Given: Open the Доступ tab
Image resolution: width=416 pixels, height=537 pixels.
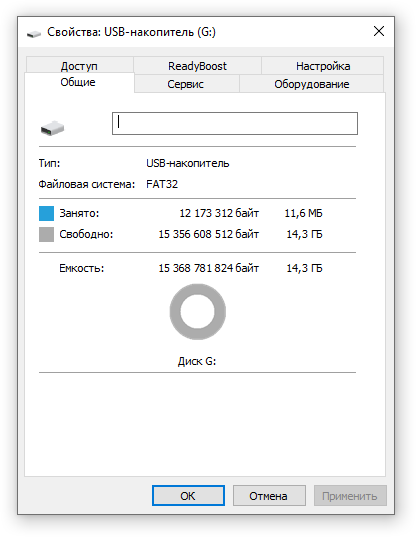Looking at the screenshot, I should [79, 65].
